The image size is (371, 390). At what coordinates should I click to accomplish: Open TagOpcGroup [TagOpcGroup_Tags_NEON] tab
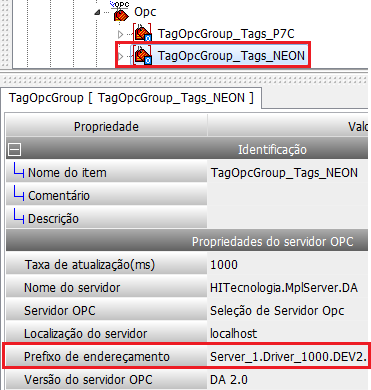coord(131,98)
